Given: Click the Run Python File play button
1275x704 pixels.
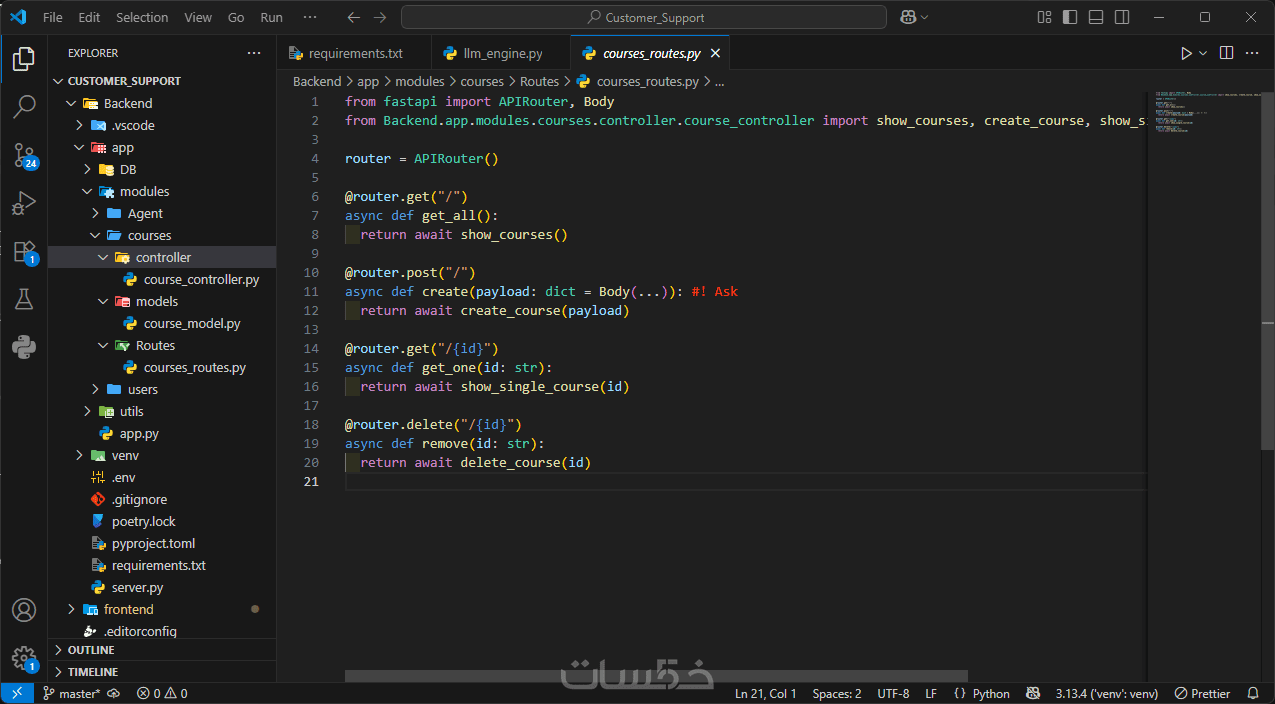Looking at the screenshot, I should [1186, 53].
